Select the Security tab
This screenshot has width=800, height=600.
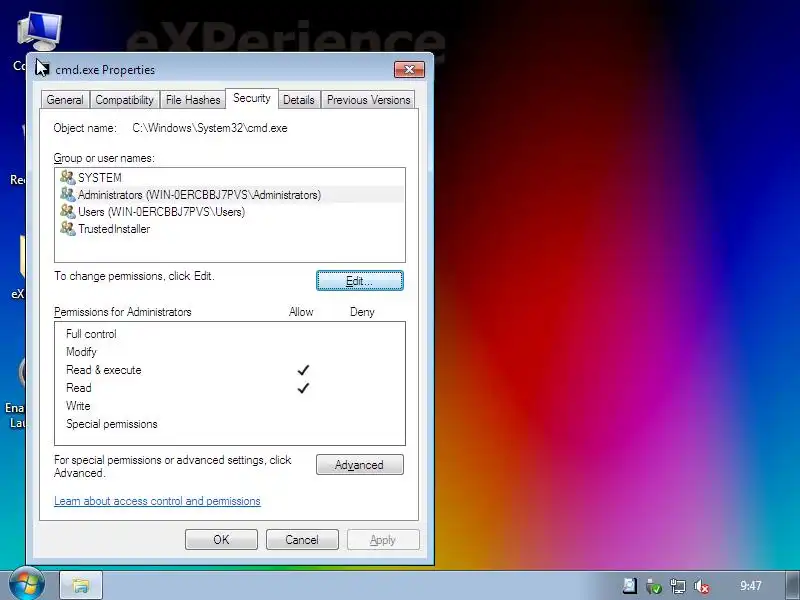[252, 98]
